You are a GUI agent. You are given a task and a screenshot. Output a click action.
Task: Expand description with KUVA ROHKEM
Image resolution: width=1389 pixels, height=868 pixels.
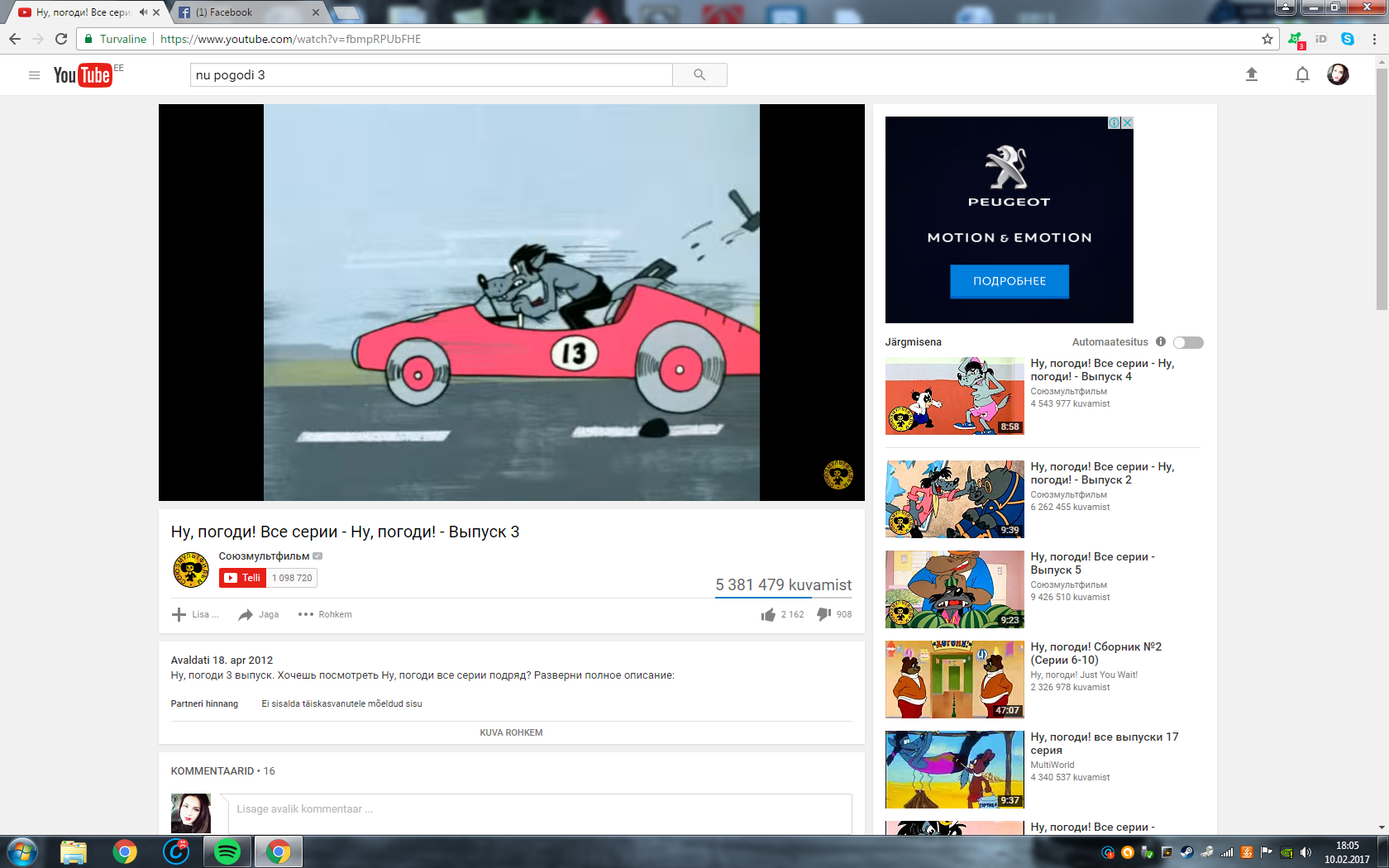511,732
